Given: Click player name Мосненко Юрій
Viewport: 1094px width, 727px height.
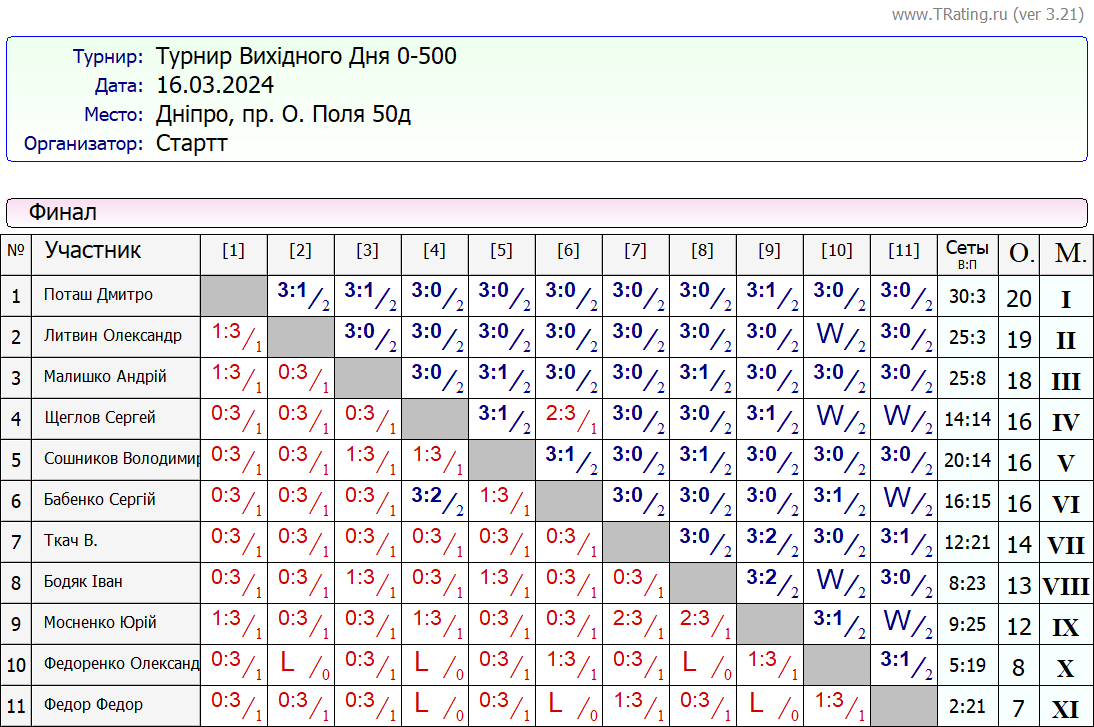Looking at the screenshot, I should tap(100, 623).
